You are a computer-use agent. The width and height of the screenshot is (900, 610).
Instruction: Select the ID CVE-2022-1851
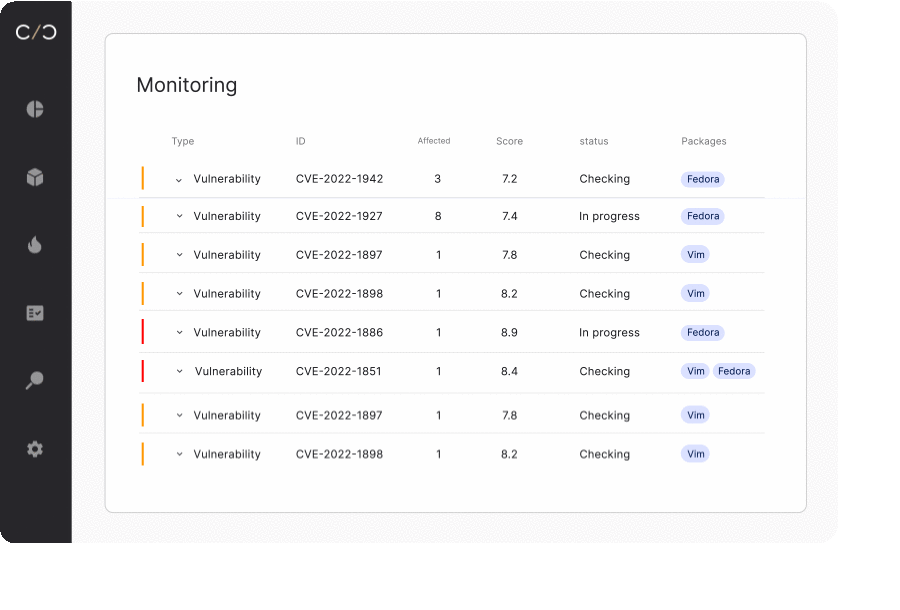coord(339,371)
